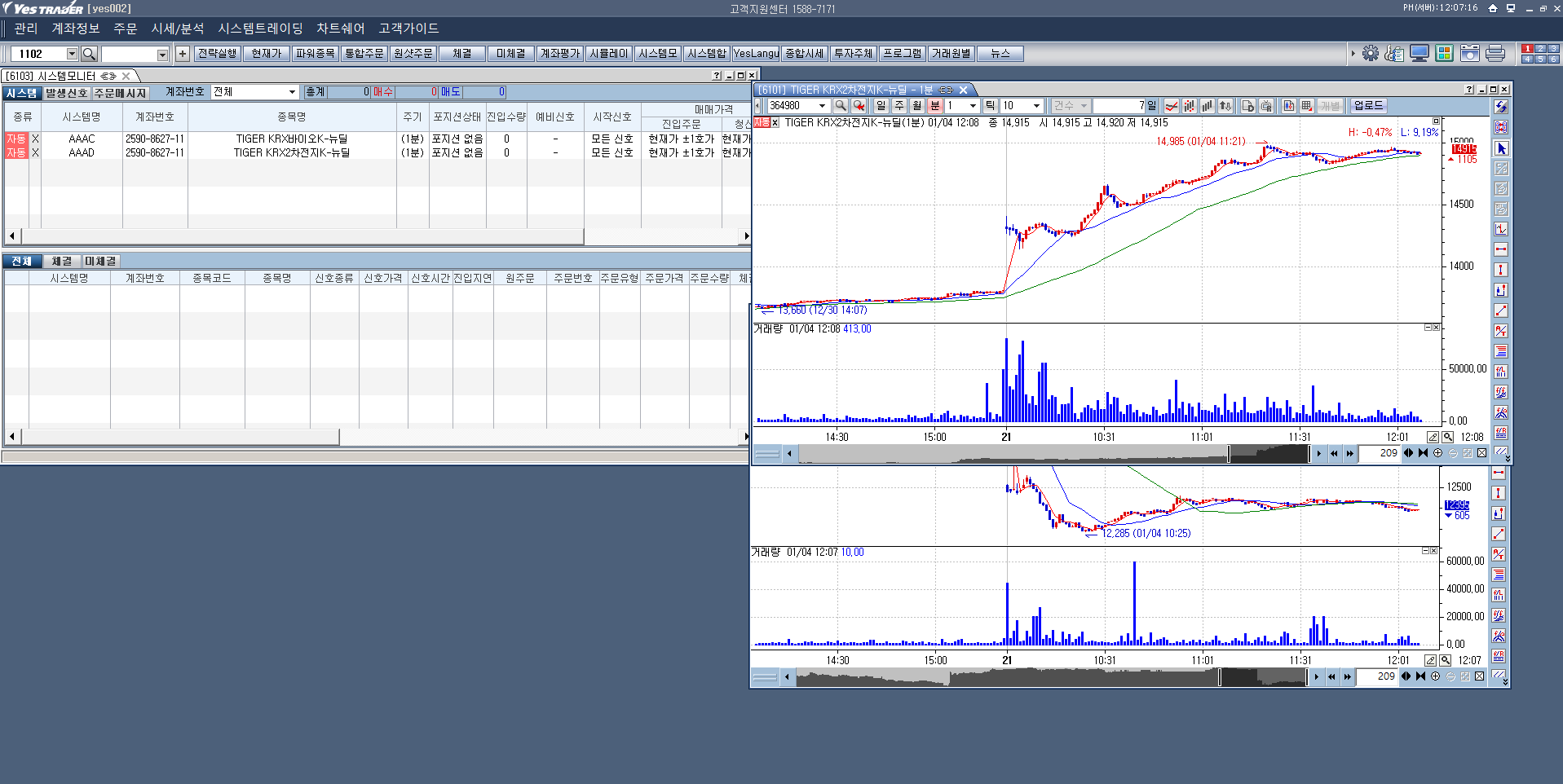Click the 전략실행 shortcut button
The height and width of the screenshot is (784, 1563).
(218, 54)
